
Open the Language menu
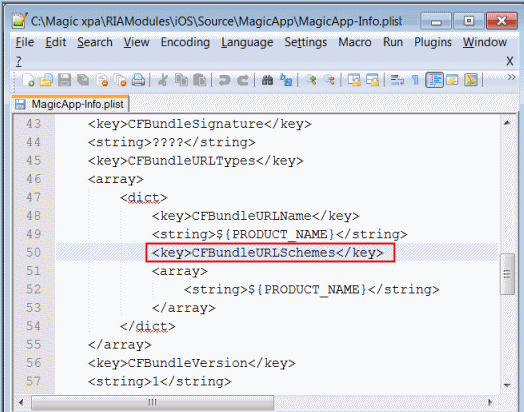(247, 42)
